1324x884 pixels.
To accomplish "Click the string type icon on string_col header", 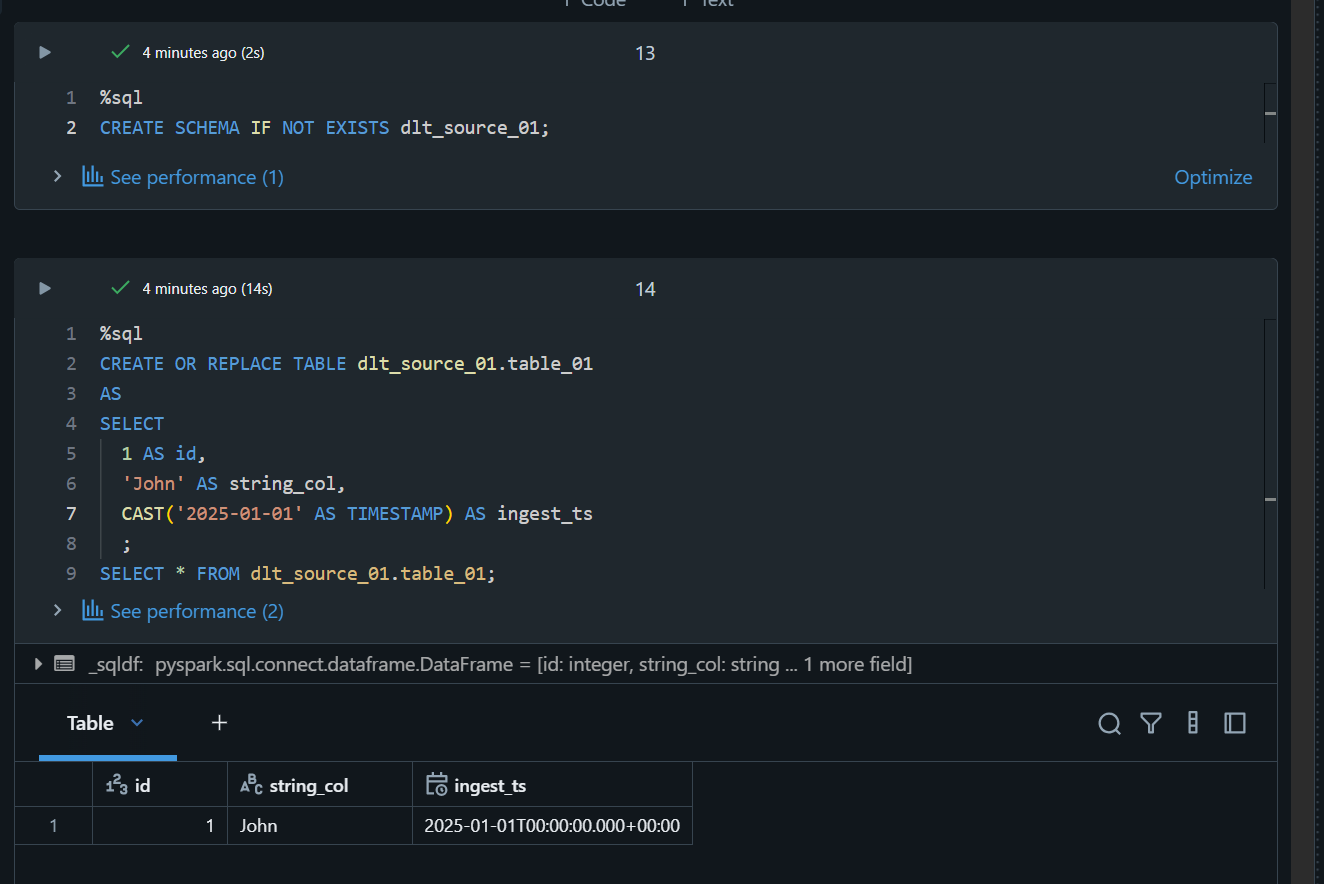I will tap(251, 784).
